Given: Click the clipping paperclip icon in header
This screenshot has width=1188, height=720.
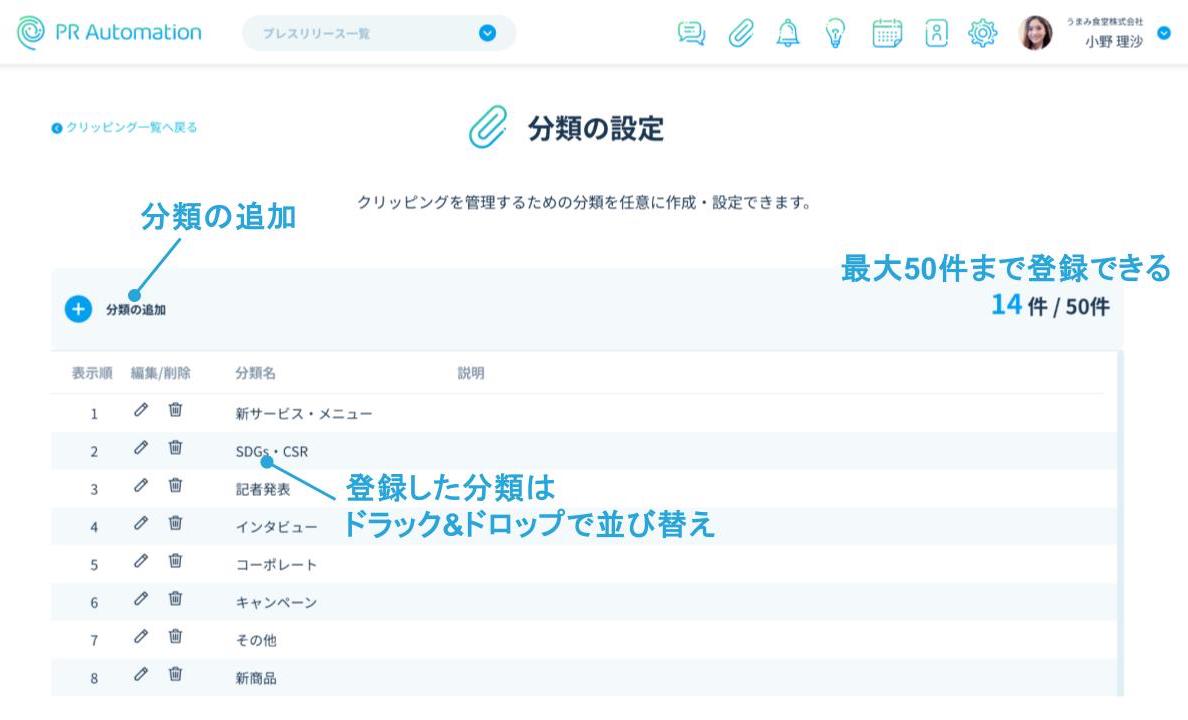Looking at the screenshot, I should tap(740, 33).
